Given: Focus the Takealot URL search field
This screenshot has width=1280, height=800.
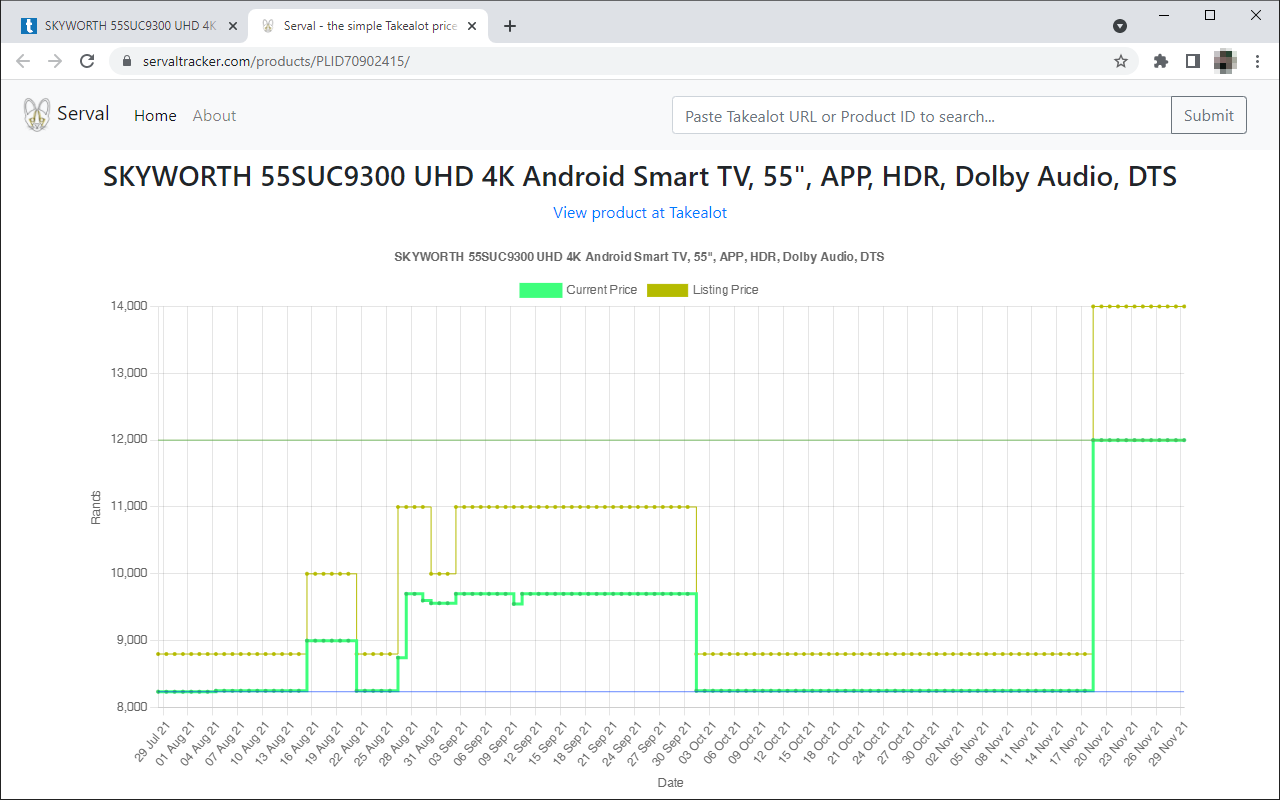Looking at the screenshot, I should pyautogui.click(x=921, y=116).
